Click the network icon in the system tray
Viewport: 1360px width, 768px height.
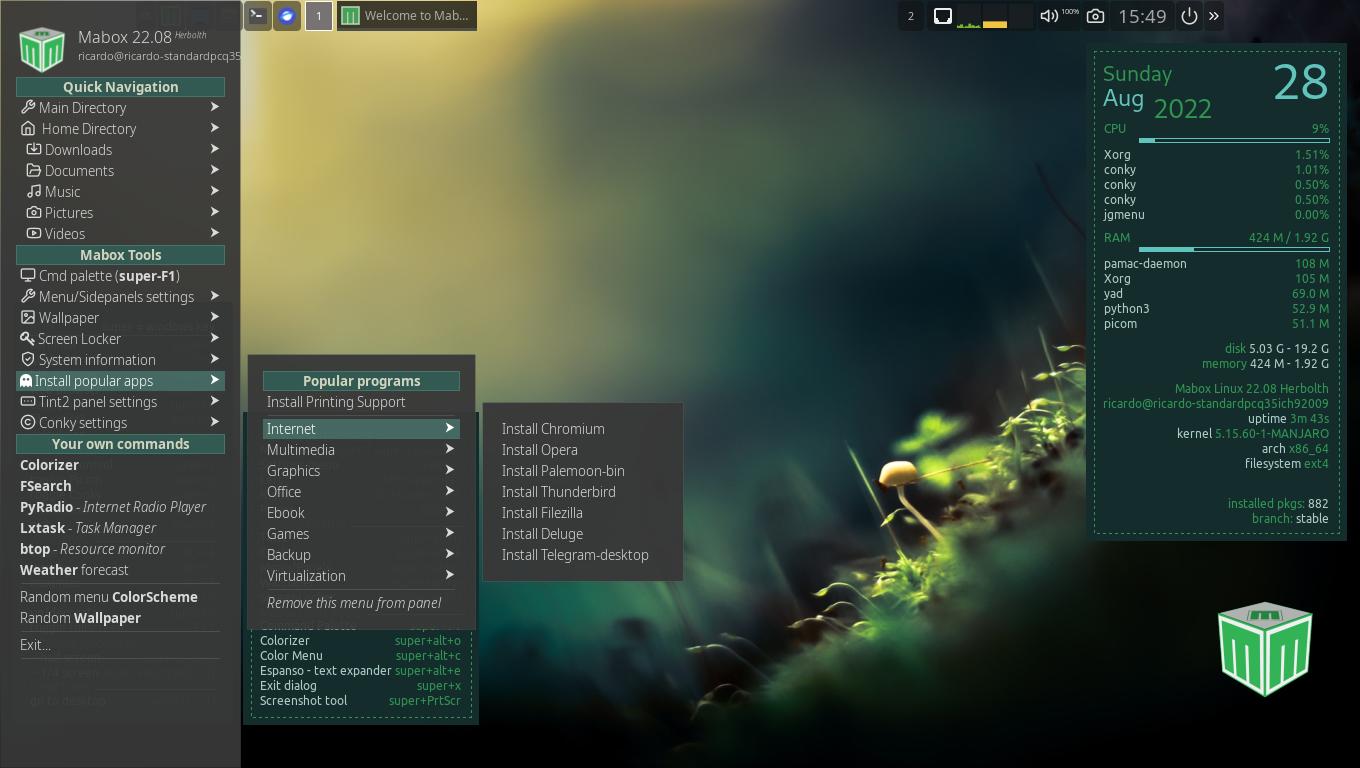pyautogui.click(x=942, y=16)
